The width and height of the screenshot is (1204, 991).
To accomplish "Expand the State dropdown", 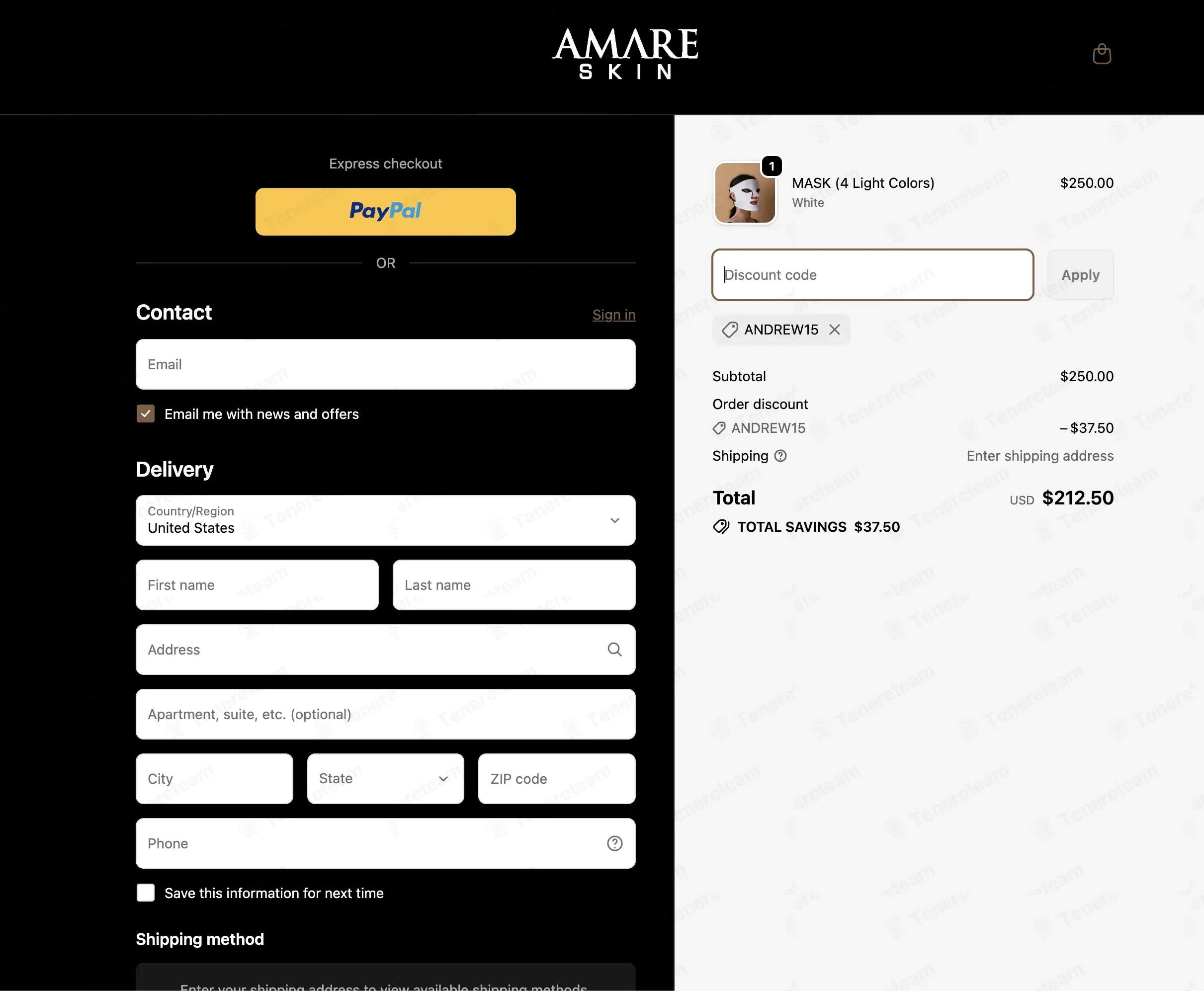I will pyautogui.click(x=385, y=779).
